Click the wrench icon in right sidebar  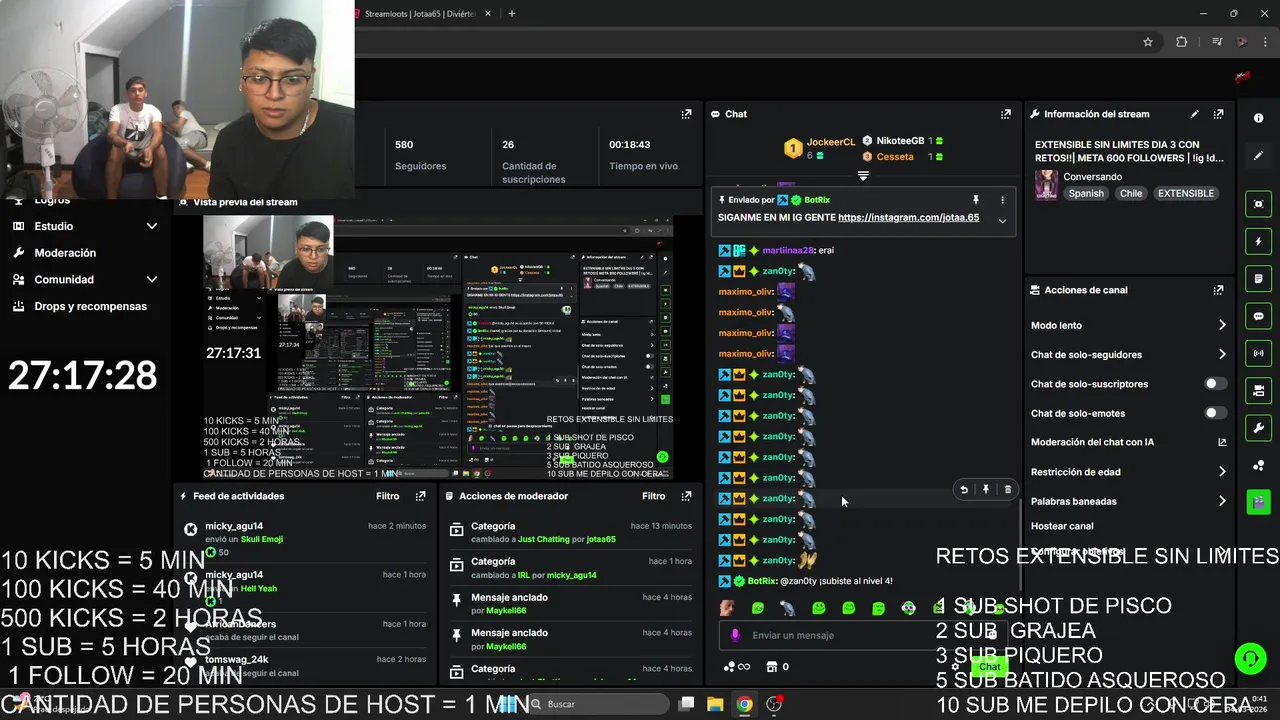point(1258,428)
